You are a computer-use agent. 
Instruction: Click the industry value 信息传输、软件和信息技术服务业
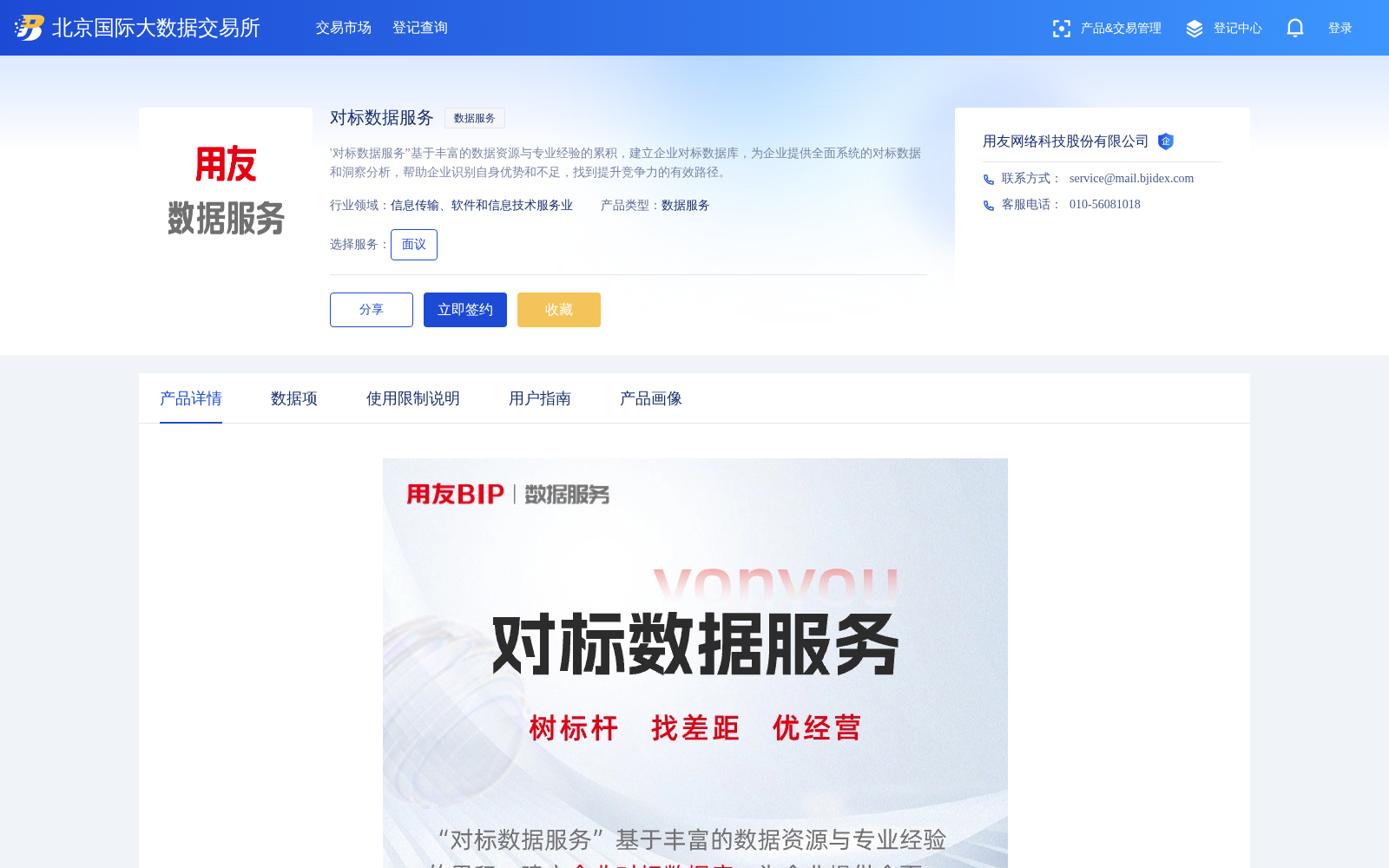pos(482,206)
